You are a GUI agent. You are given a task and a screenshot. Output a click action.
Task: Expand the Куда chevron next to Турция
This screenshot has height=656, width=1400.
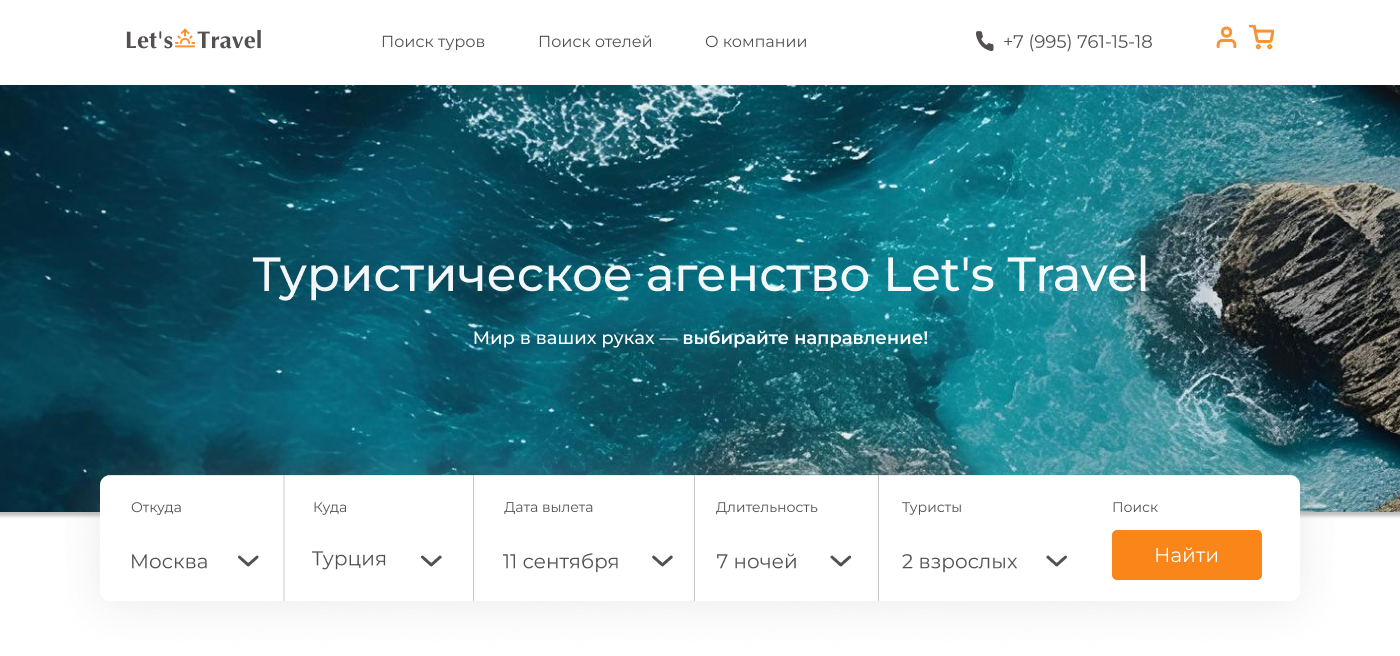click(431, 561)
